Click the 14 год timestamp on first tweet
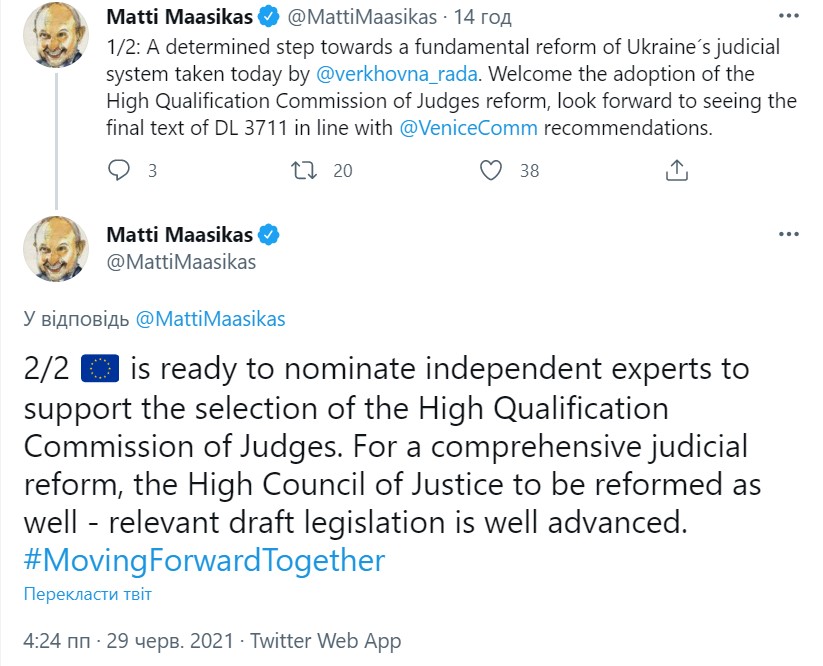The height and width of the screenshot is (666, 823). pyautogui.click(x=482, y=17)
